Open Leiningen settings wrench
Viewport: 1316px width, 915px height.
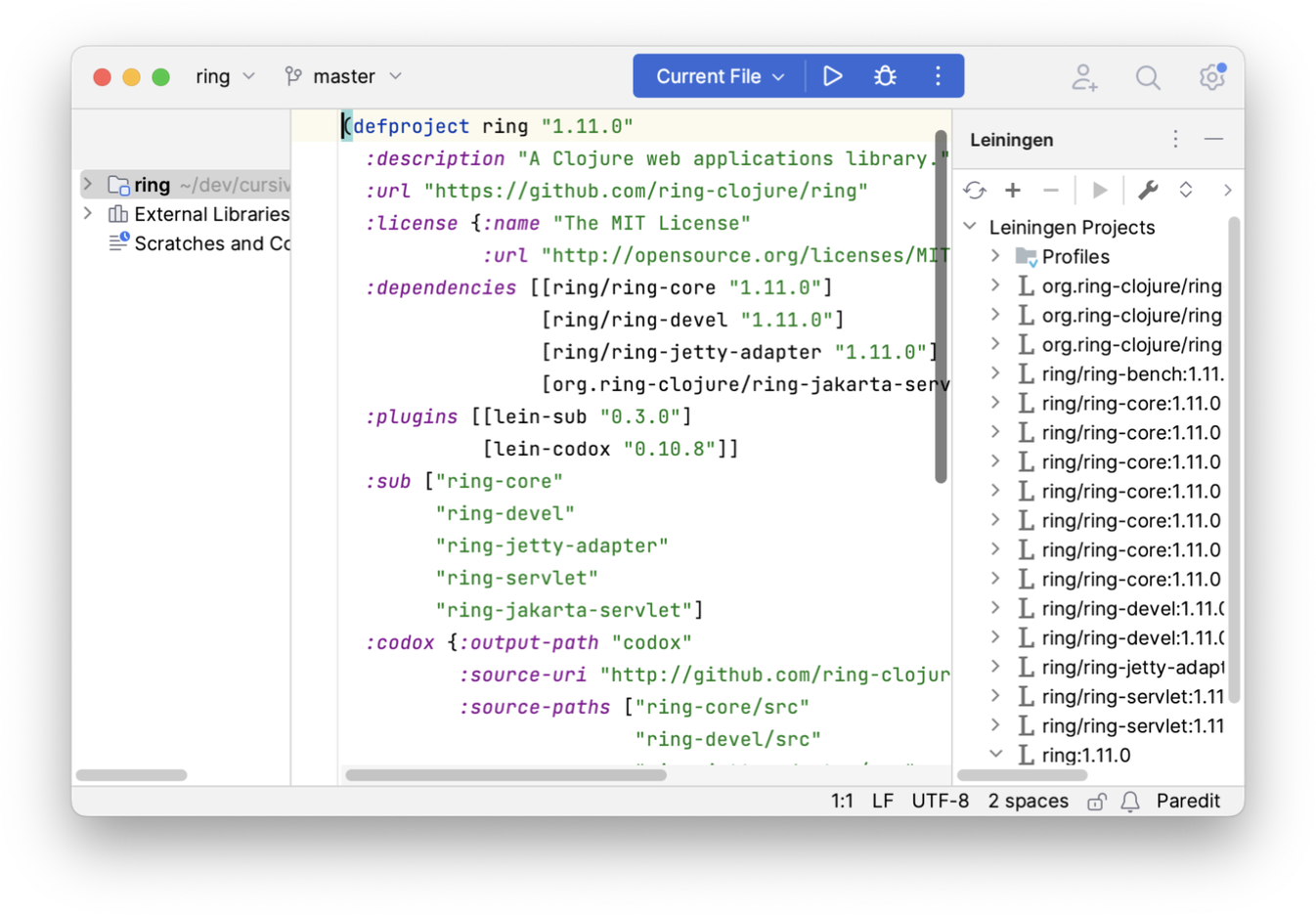(1148, 191)
